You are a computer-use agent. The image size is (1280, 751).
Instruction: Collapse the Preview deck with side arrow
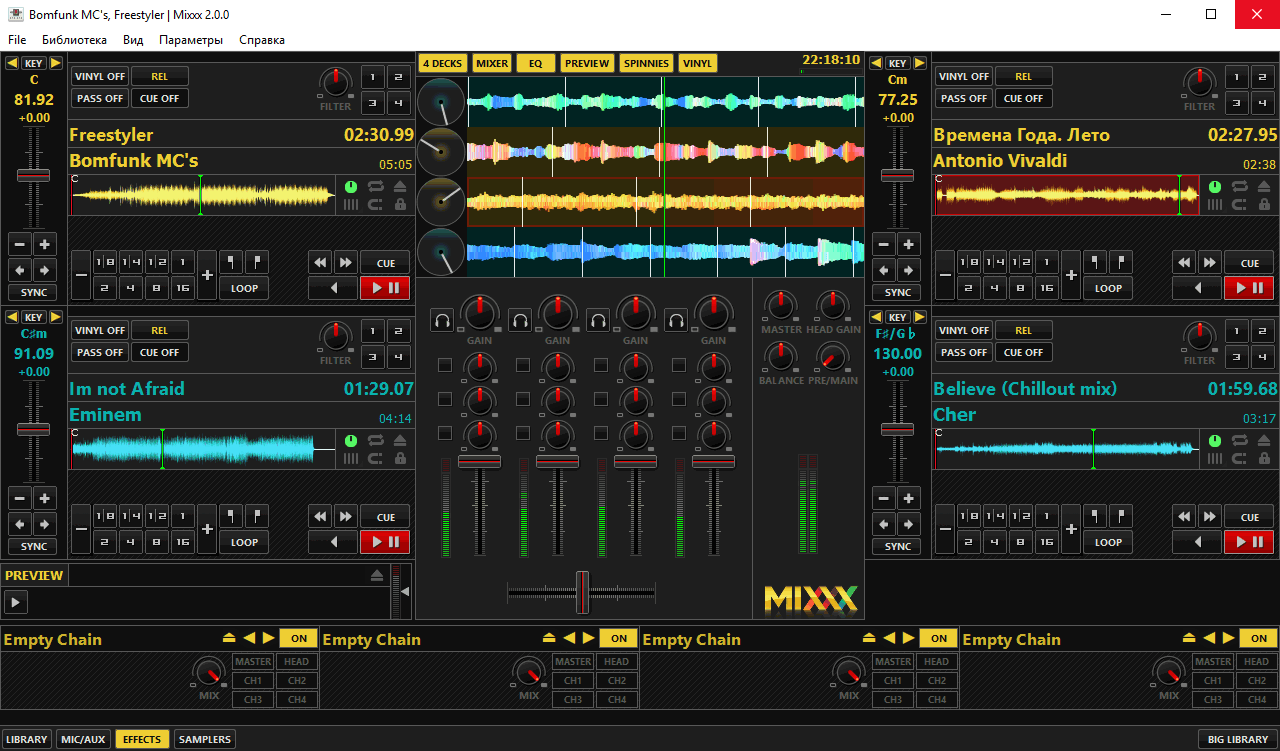point(405,592)
